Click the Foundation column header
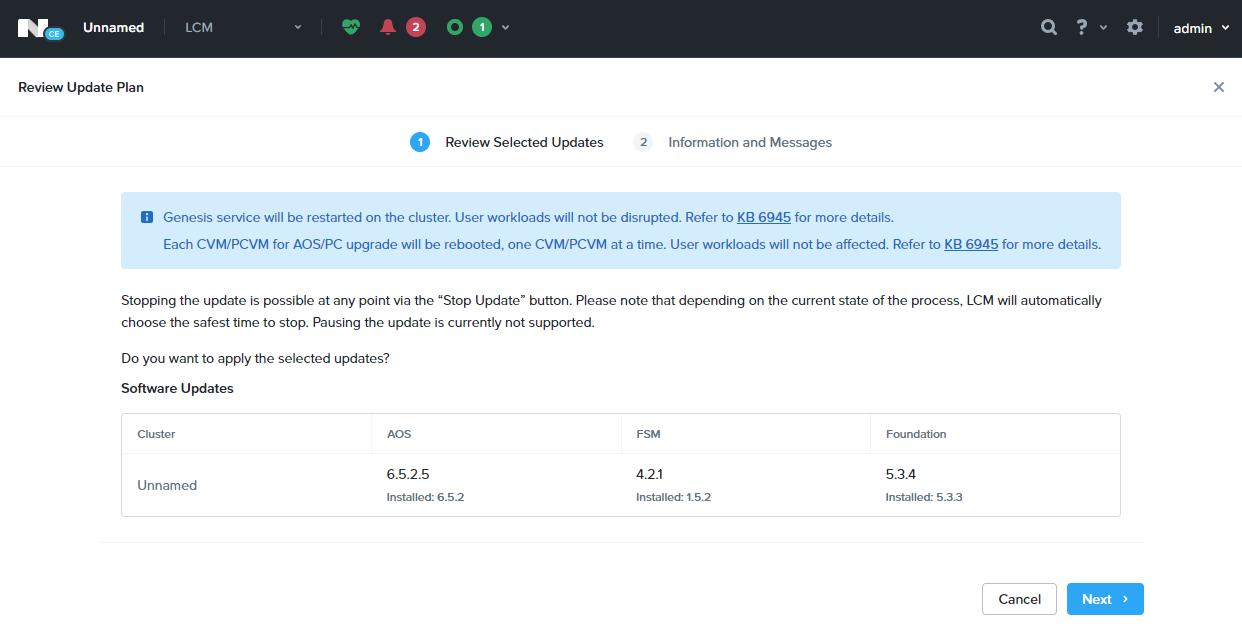The image size is (1242, 627). [916, 434]
